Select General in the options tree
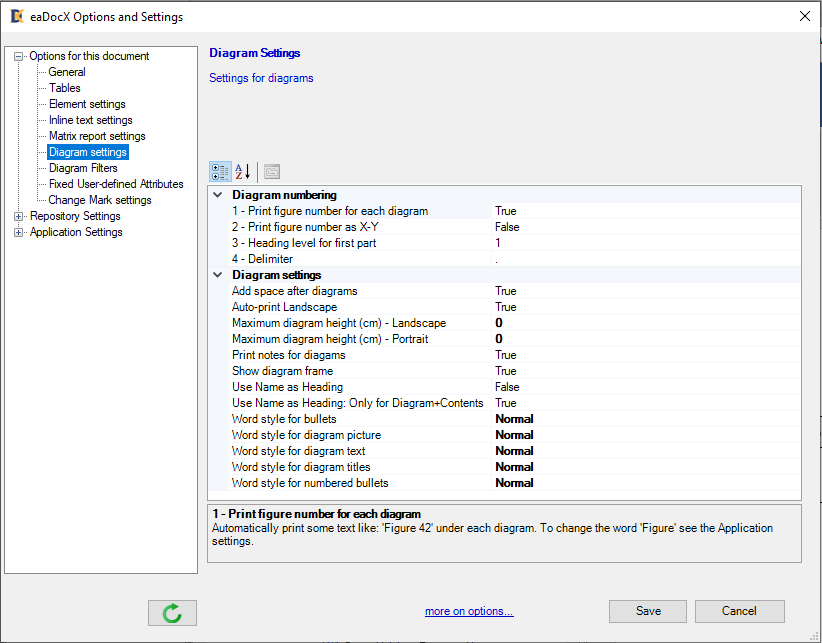The image size is (822, 643). coord(67,72)
